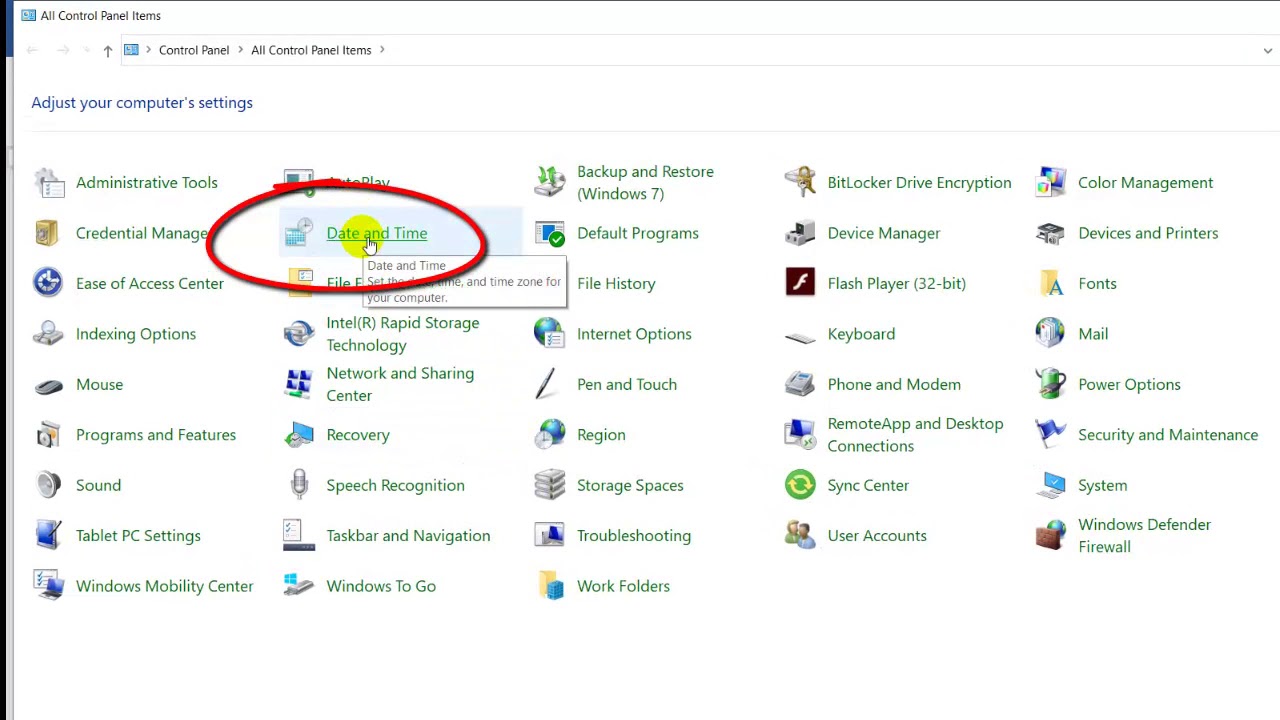This screenshot has height=720, width=1280.
Task: Open Tablet PC Settings icon
Action: [x=48, y=535]
